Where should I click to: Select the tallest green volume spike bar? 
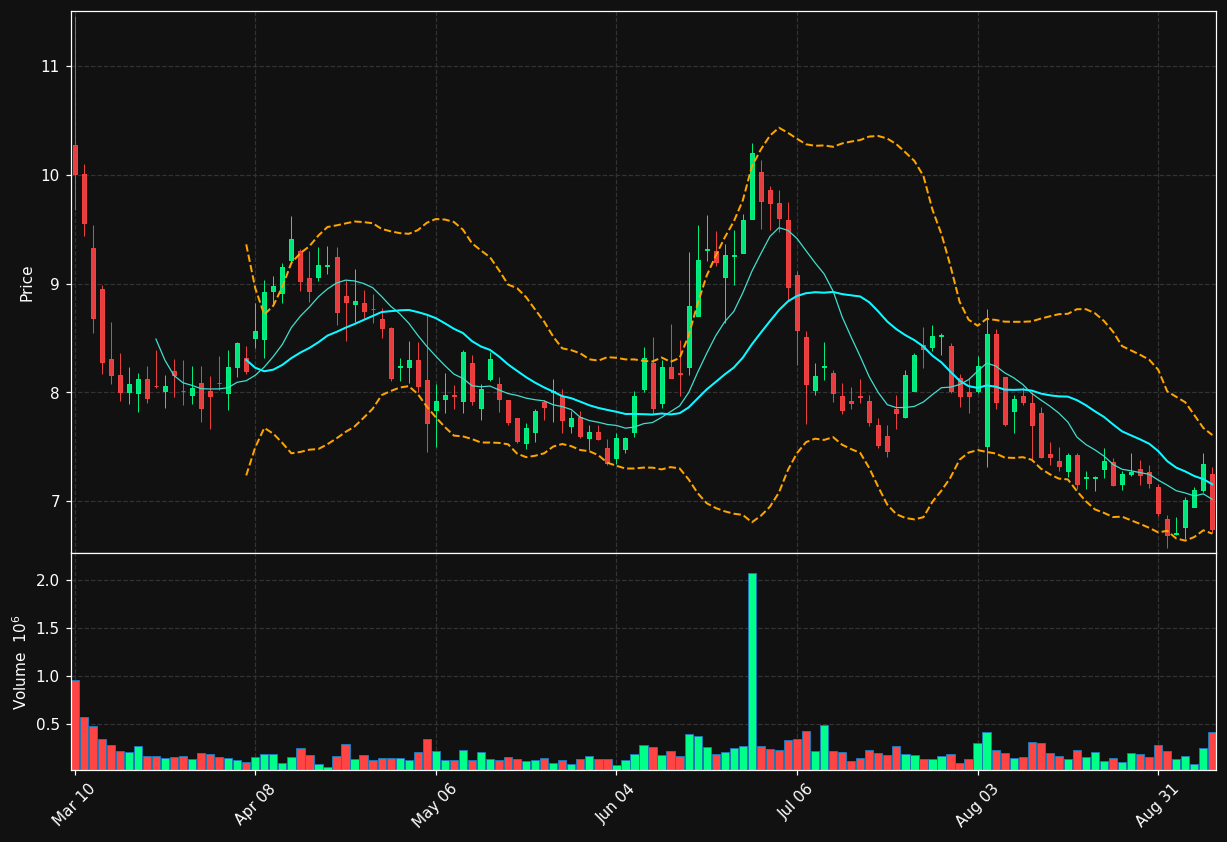tap(752, 671)
